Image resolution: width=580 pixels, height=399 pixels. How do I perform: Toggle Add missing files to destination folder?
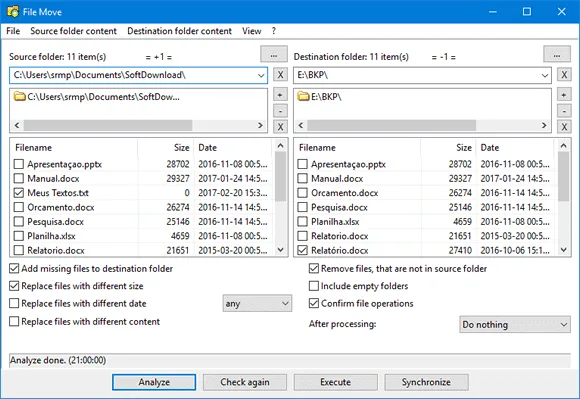click(x=14, y=268)
